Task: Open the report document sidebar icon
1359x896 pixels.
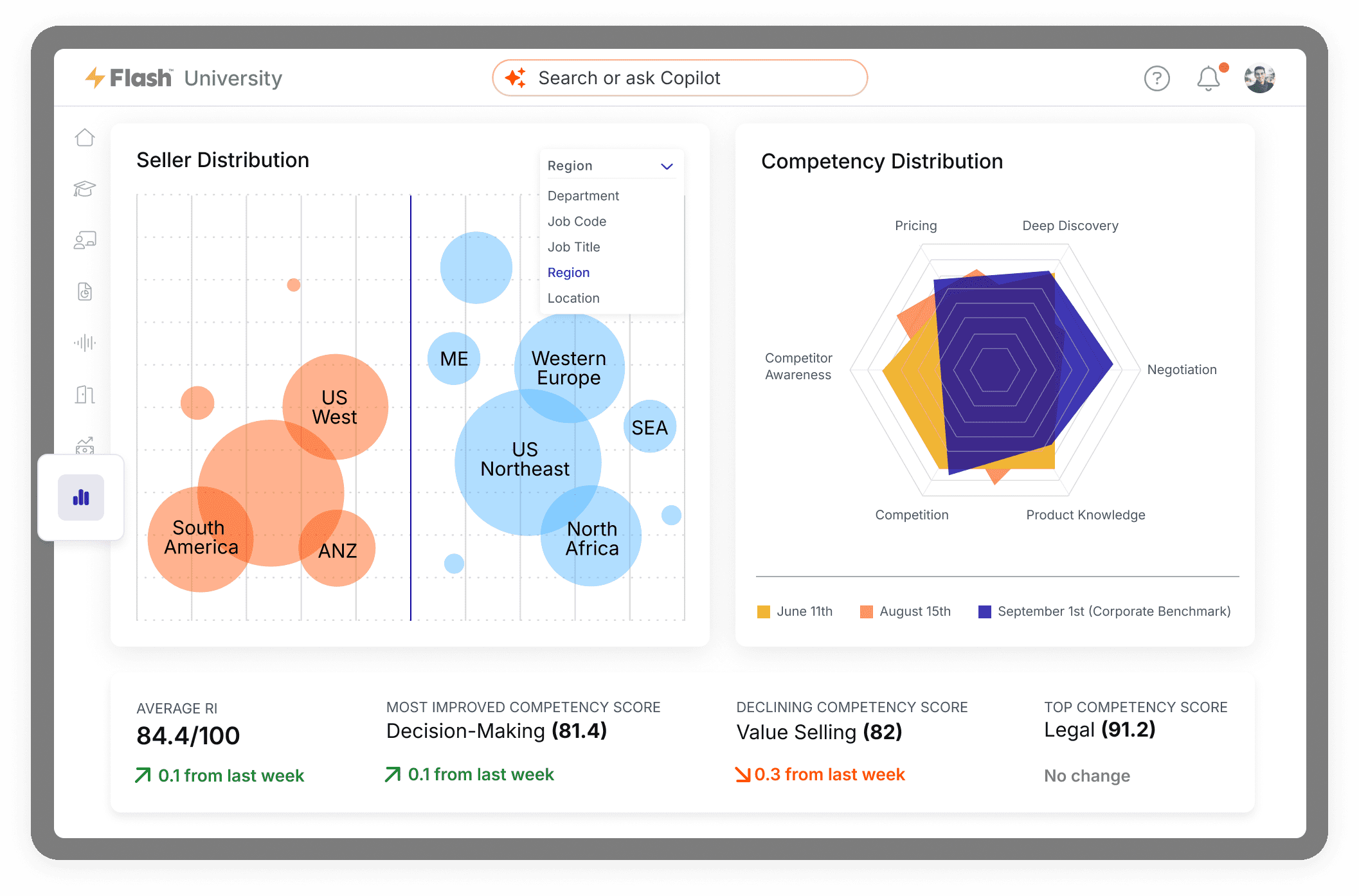Action: coord(85,292)
